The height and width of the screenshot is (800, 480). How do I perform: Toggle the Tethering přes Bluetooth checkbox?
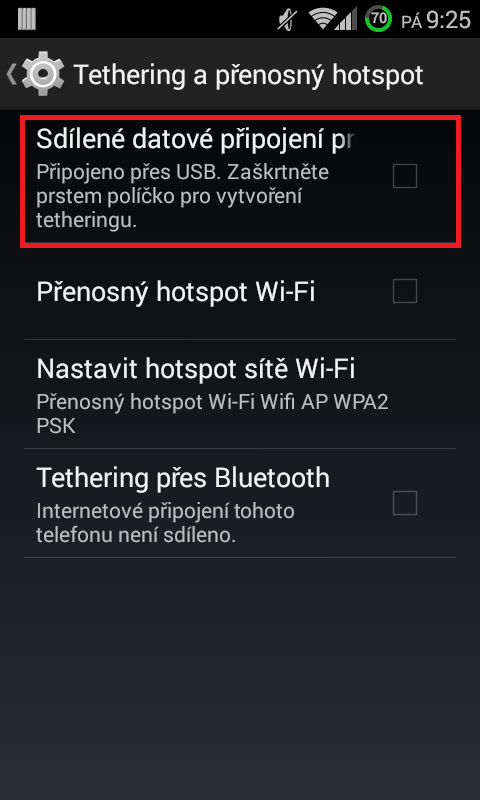(405, 503)
